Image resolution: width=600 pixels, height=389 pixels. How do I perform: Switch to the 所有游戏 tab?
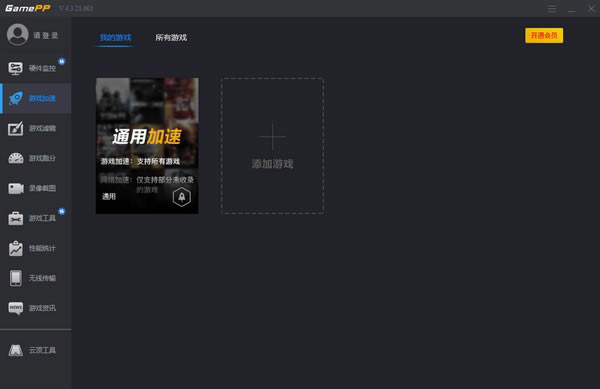(x=171, y=37)
